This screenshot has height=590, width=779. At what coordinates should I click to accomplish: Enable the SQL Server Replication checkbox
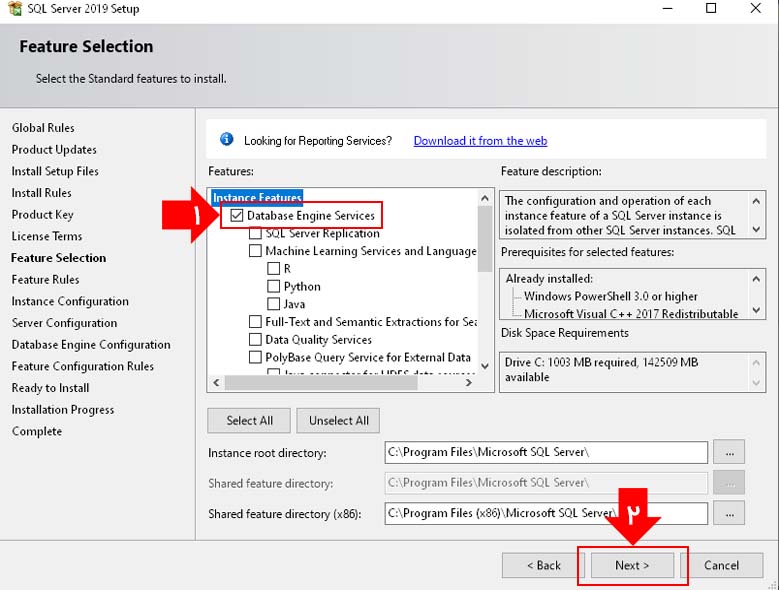(255, 233)
